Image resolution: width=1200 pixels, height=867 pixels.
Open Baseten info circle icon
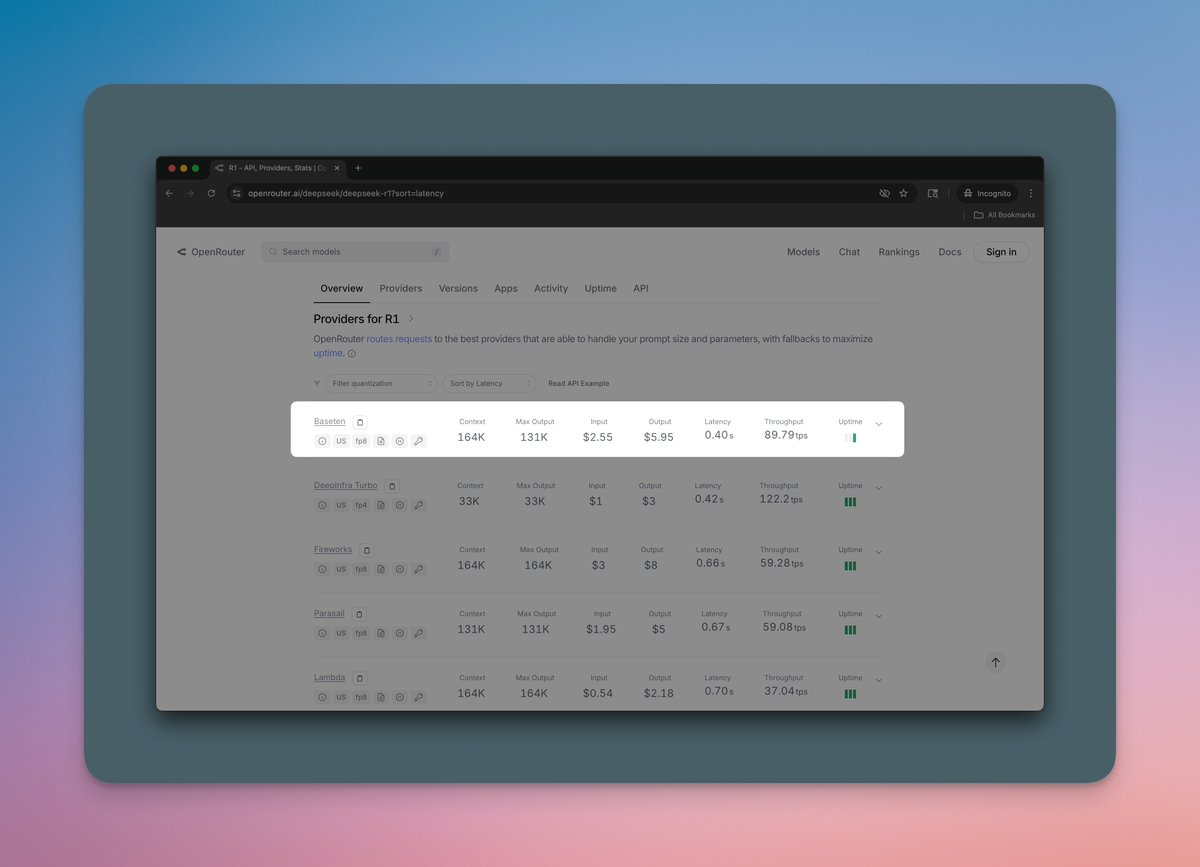tap(322, 441)
